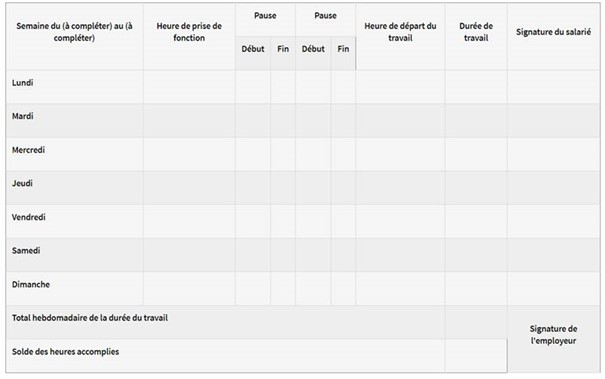Select the first Pause column header
The image size is (605, 379).
[x=265, y=16]
